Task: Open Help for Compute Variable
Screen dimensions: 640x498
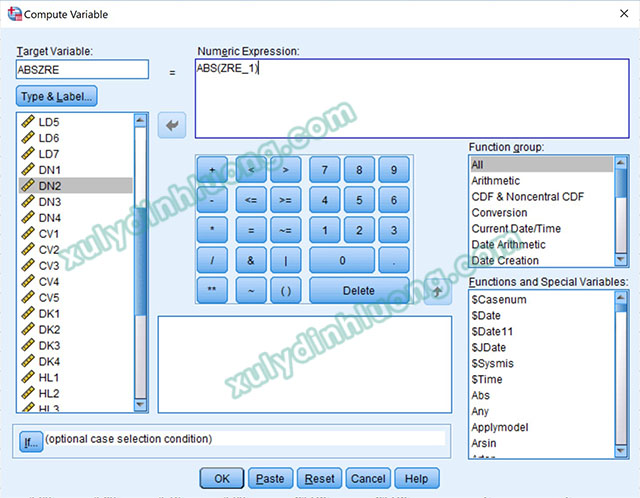Action: [417, 478]
